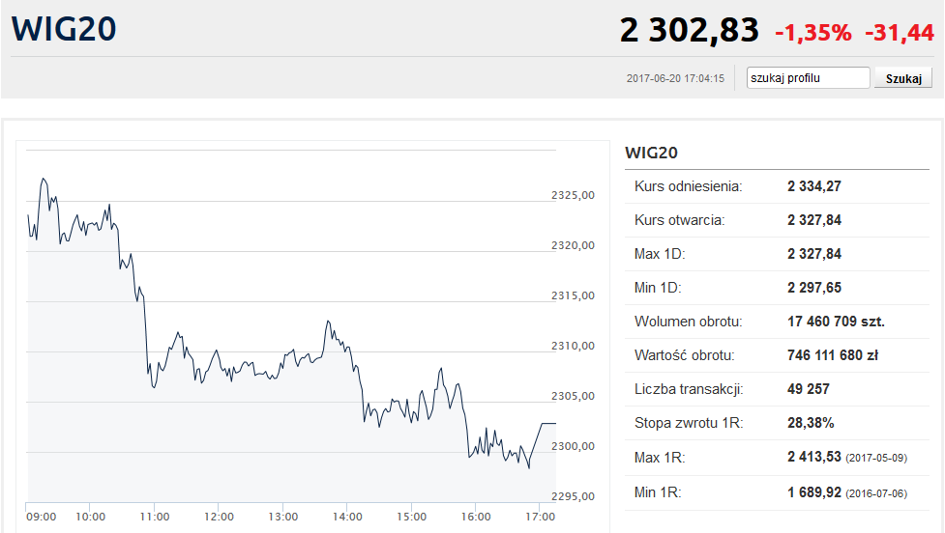Screen dimensions: 945x533
Task: Click the 17:00 time axis label
Action: [540, 517]
